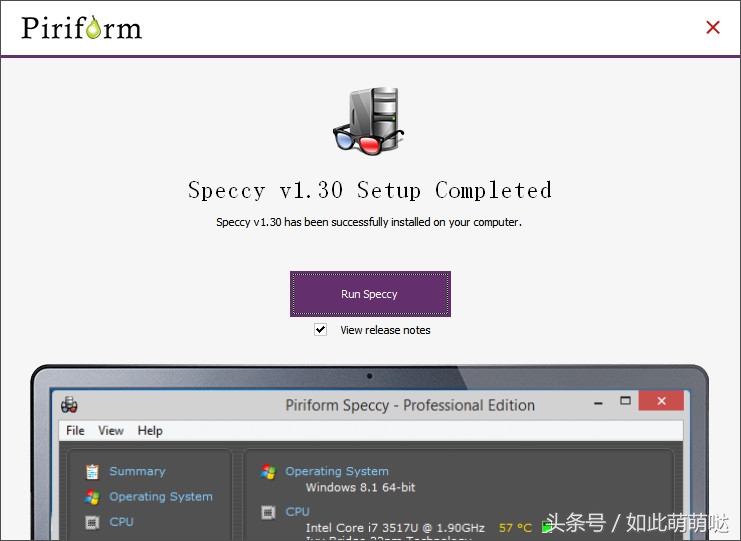The width and height of the screenshot is (741, 541).
Task: Open the File menu in Speccy preview
Action: 75,430
